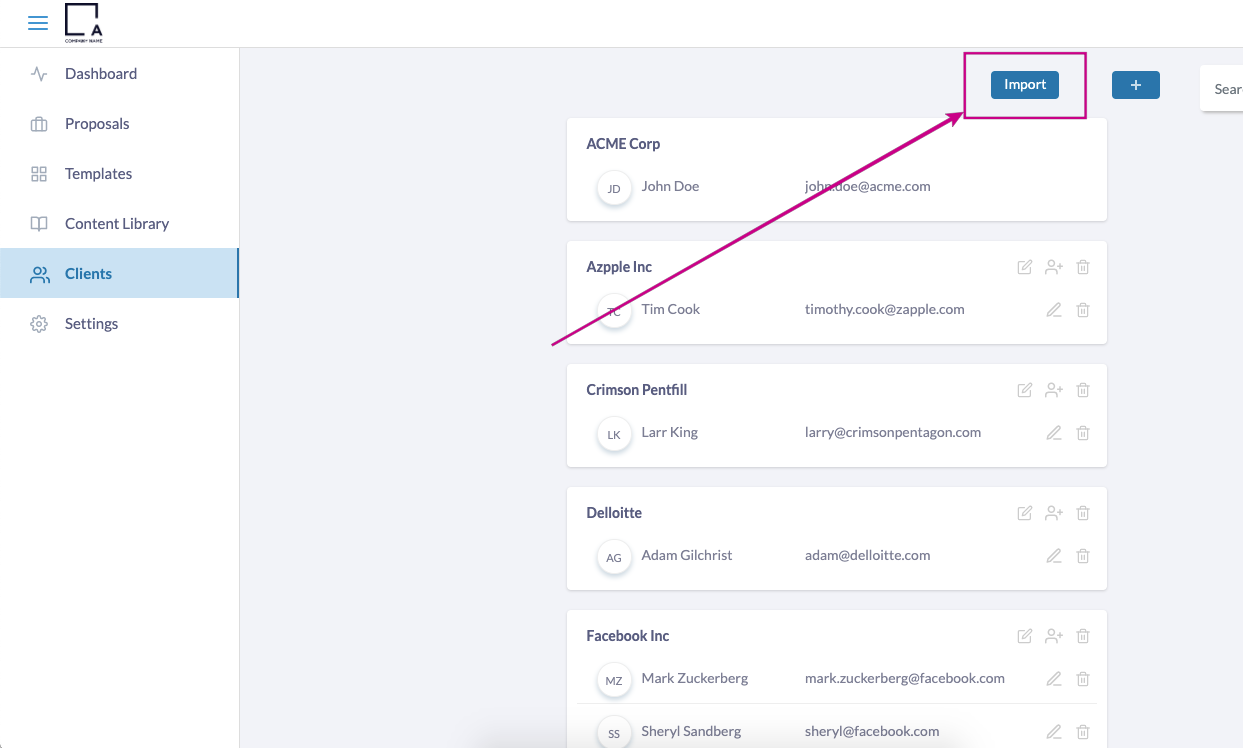The image size is (1243, 748).
Task: Edit Crimson Pentfill company
Action: coord(1024,390)
